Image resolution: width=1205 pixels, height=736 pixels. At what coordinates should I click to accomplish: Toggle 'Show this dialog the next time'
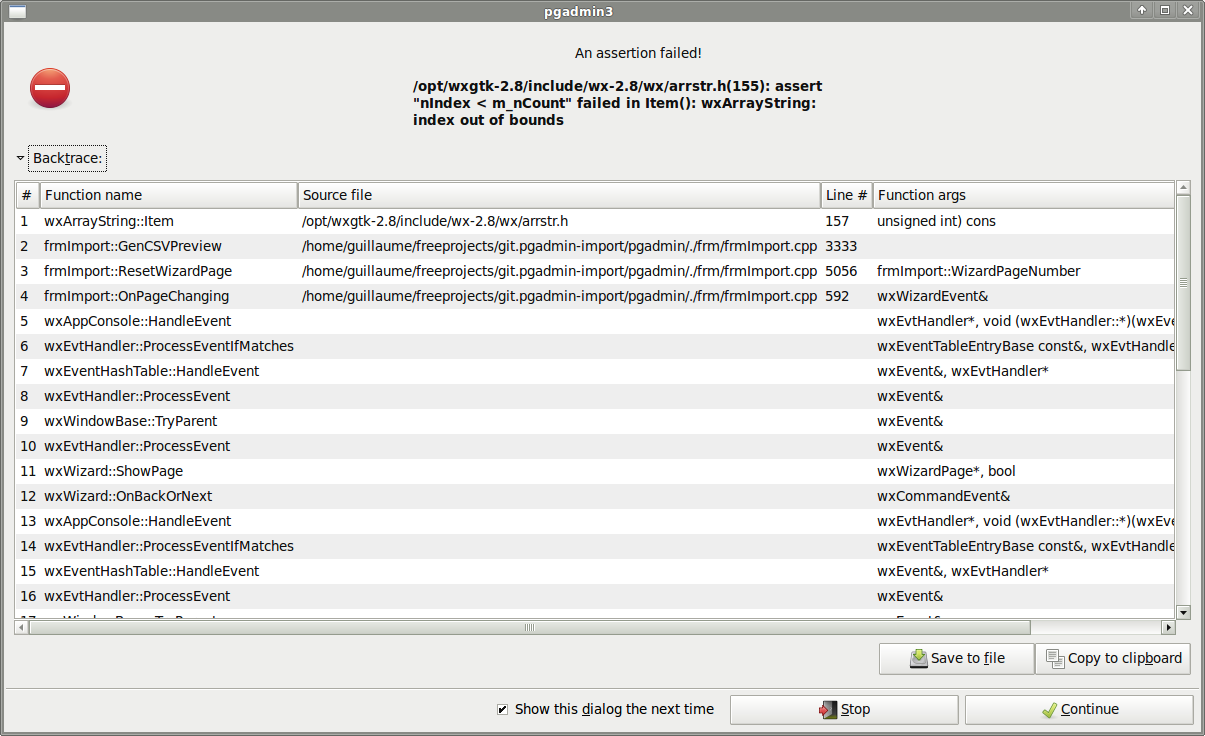[x=503, y=710]
